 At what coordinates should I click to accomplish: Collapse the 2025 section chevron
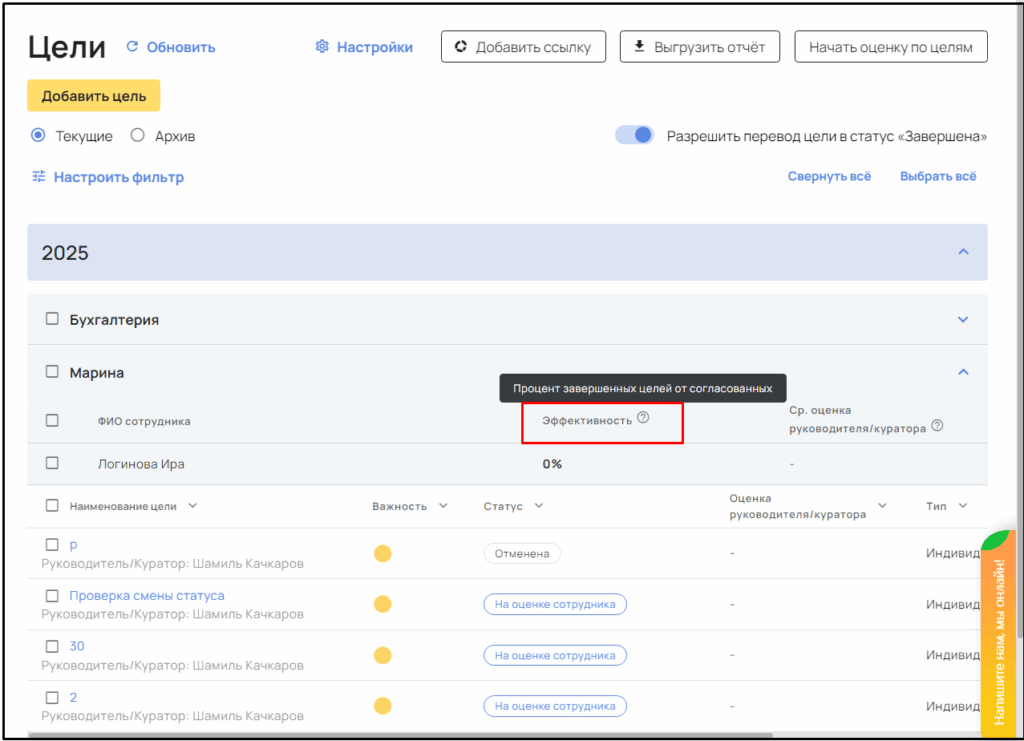963,252
